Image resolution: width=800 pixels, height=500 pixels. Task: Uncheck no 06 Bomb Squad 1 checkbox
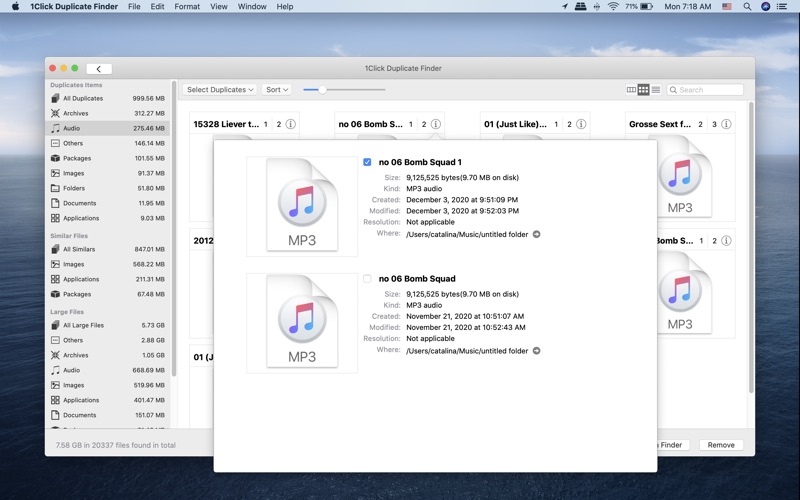[x=367, y=162]
